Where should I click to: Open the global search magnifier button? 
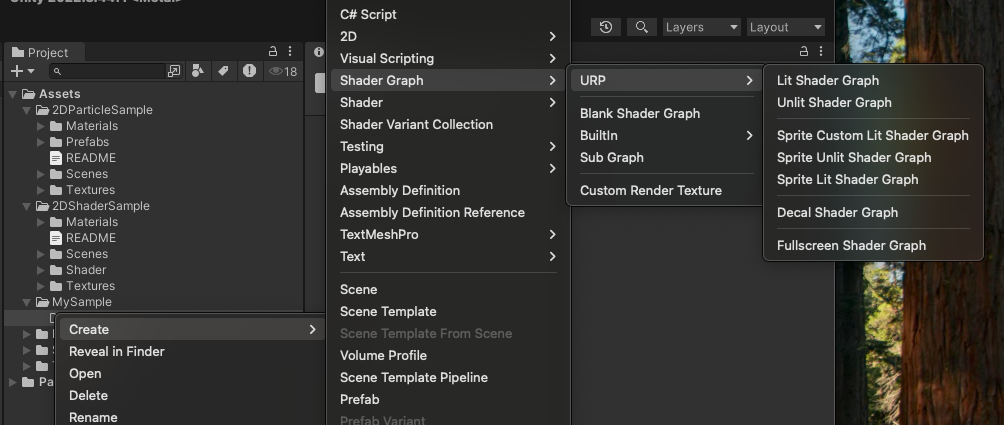(x=642, y=27)
